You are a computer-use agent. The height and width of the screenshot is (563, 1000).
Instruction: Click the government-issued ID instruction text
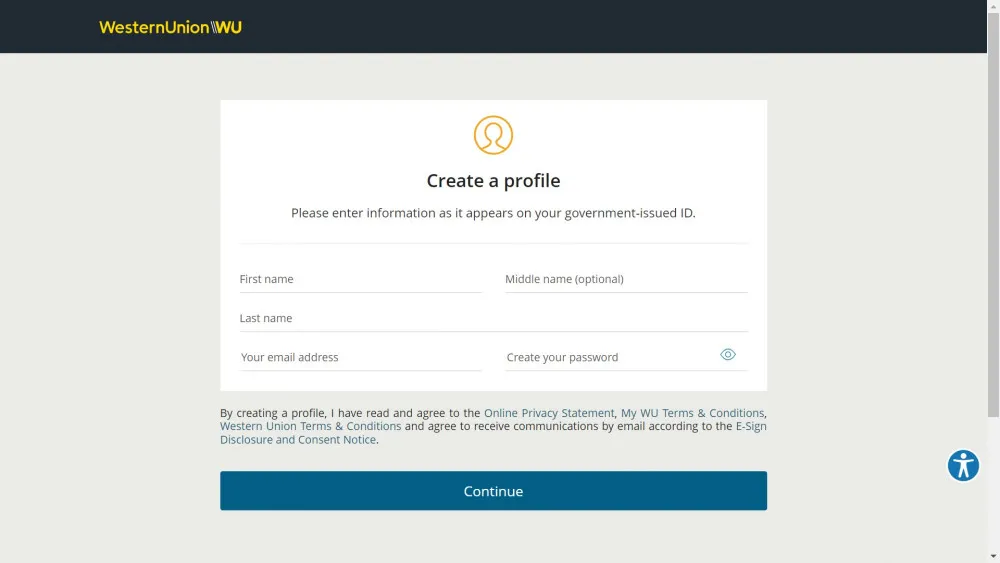[493, 213]
